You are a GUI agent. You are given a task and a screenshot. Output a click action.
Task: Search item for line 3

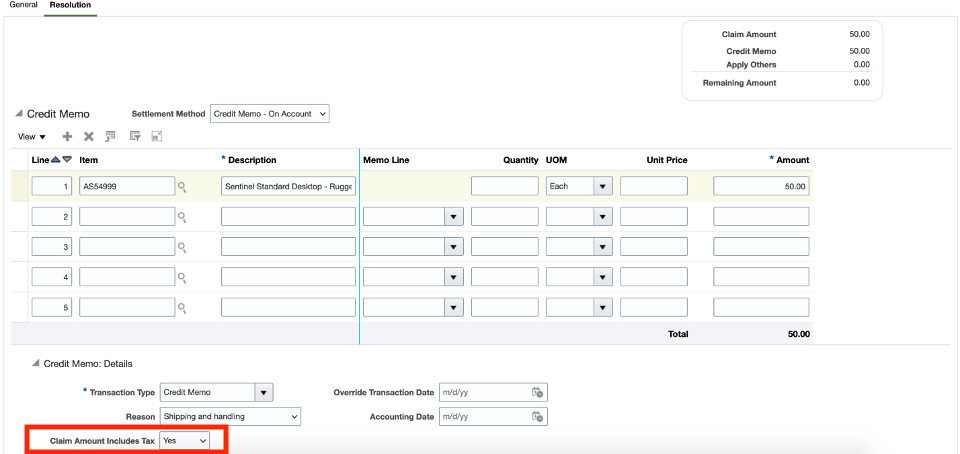182,247
